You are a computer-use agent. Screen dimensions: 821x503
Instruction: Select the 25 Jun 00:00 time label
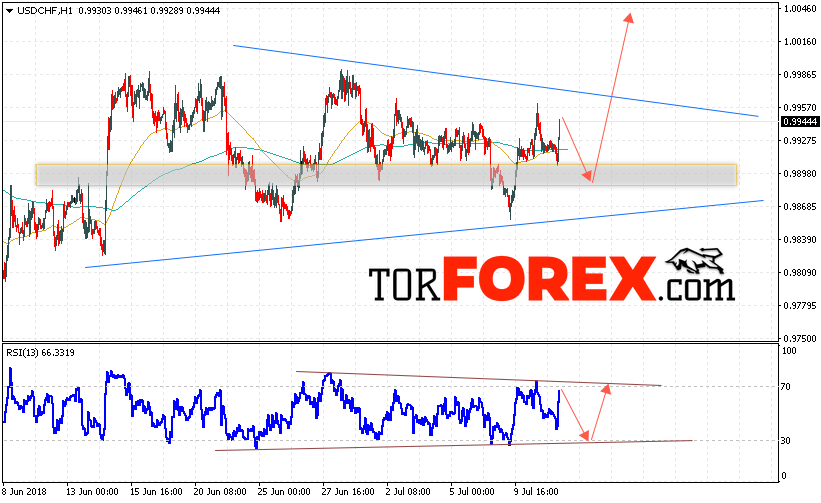point(284,492)
